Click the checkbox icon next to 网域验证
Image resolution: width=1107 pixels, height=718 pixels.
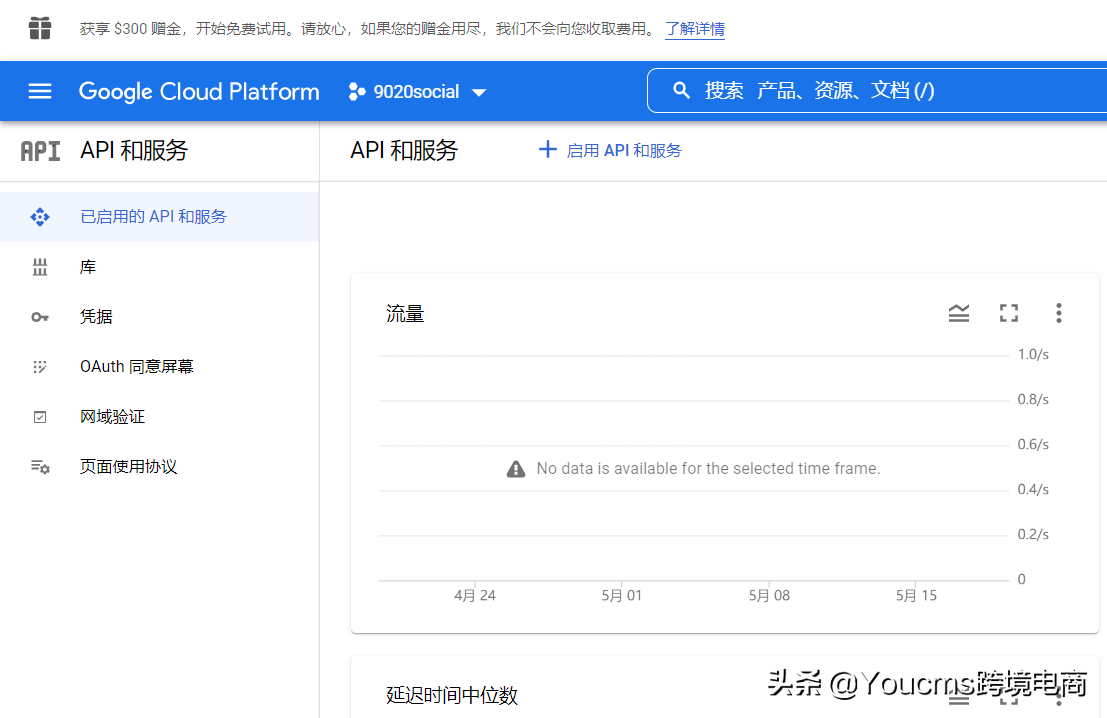click(40, 417)
